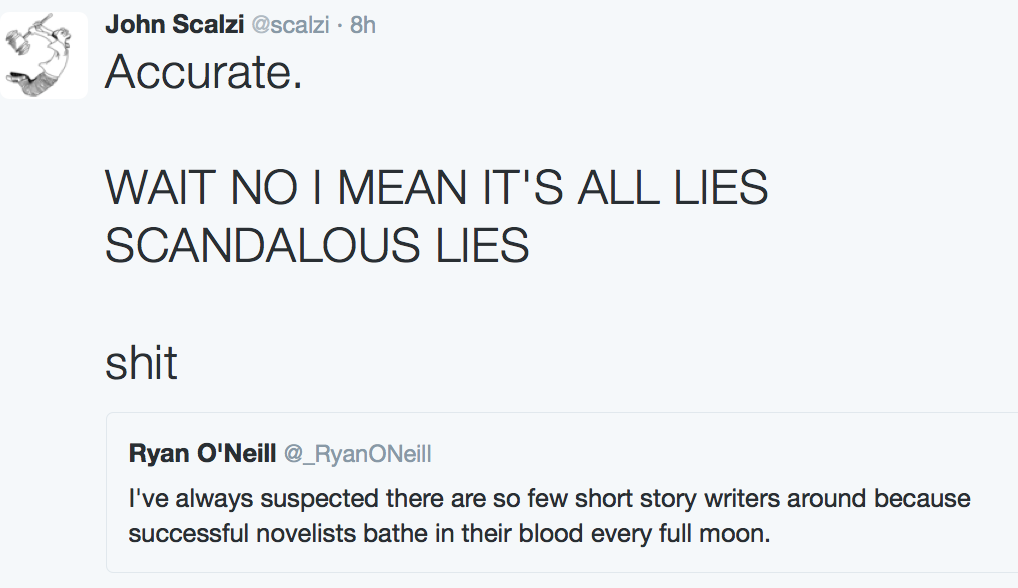
Task: Click the quoted line starting "I've always suspected"
Action: point(549,498)
